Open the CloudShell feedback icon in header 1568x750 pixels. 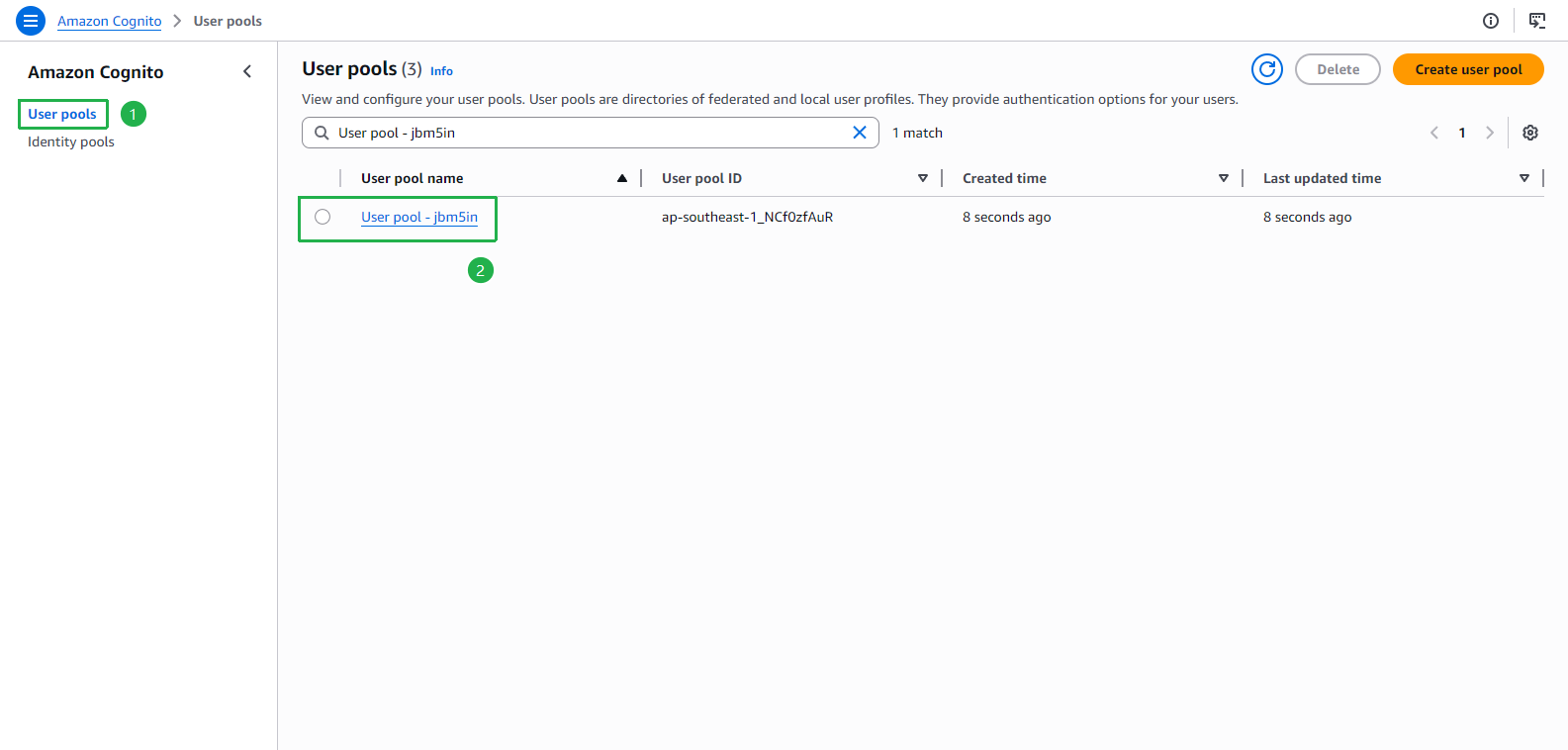click(x=1537, y=21)
